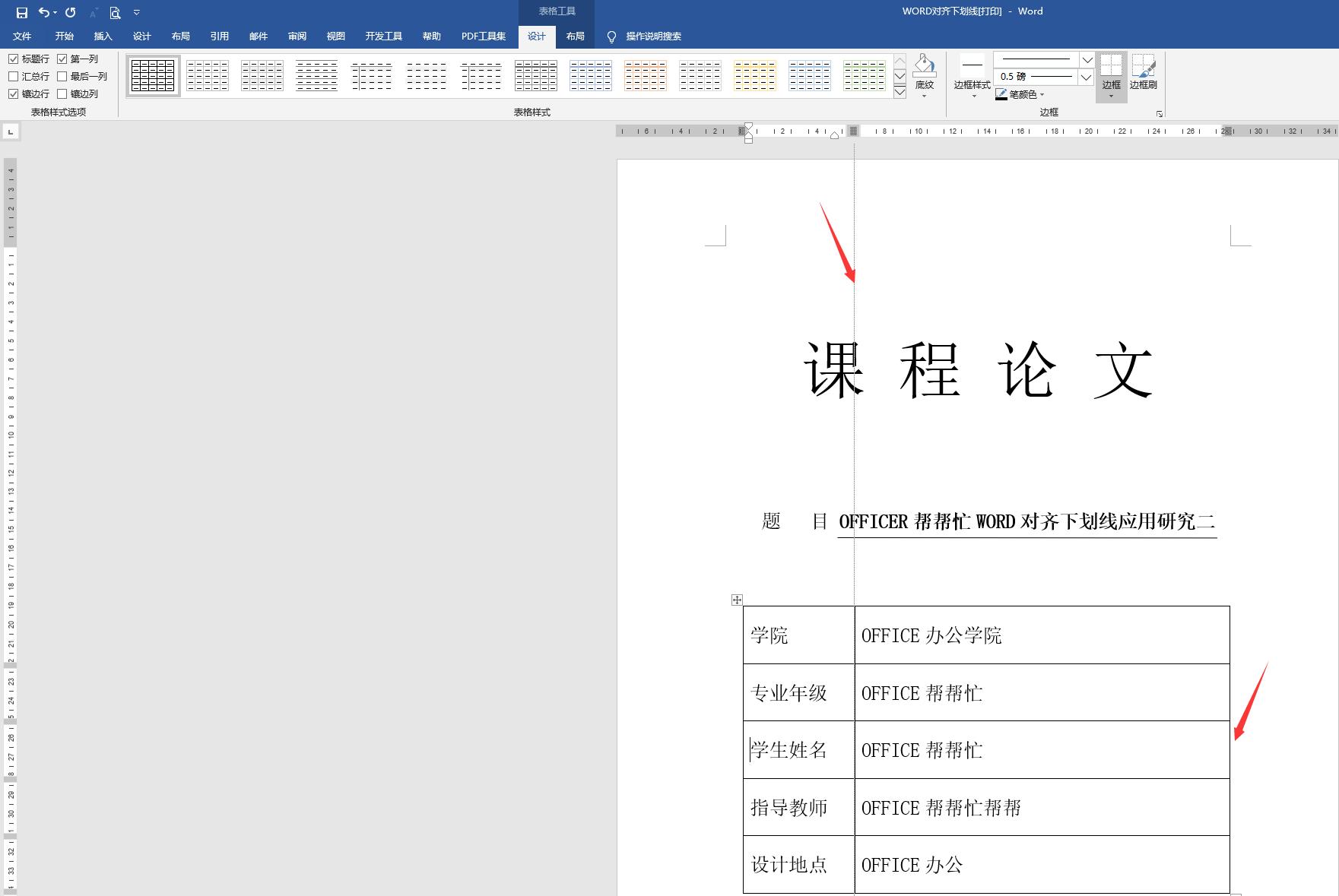Image resolution: width=1339 pixels, height=896 pixels.
Task: Click the OFFICE 帮帮忙帮帮 cell
Action: (1042, 807)
